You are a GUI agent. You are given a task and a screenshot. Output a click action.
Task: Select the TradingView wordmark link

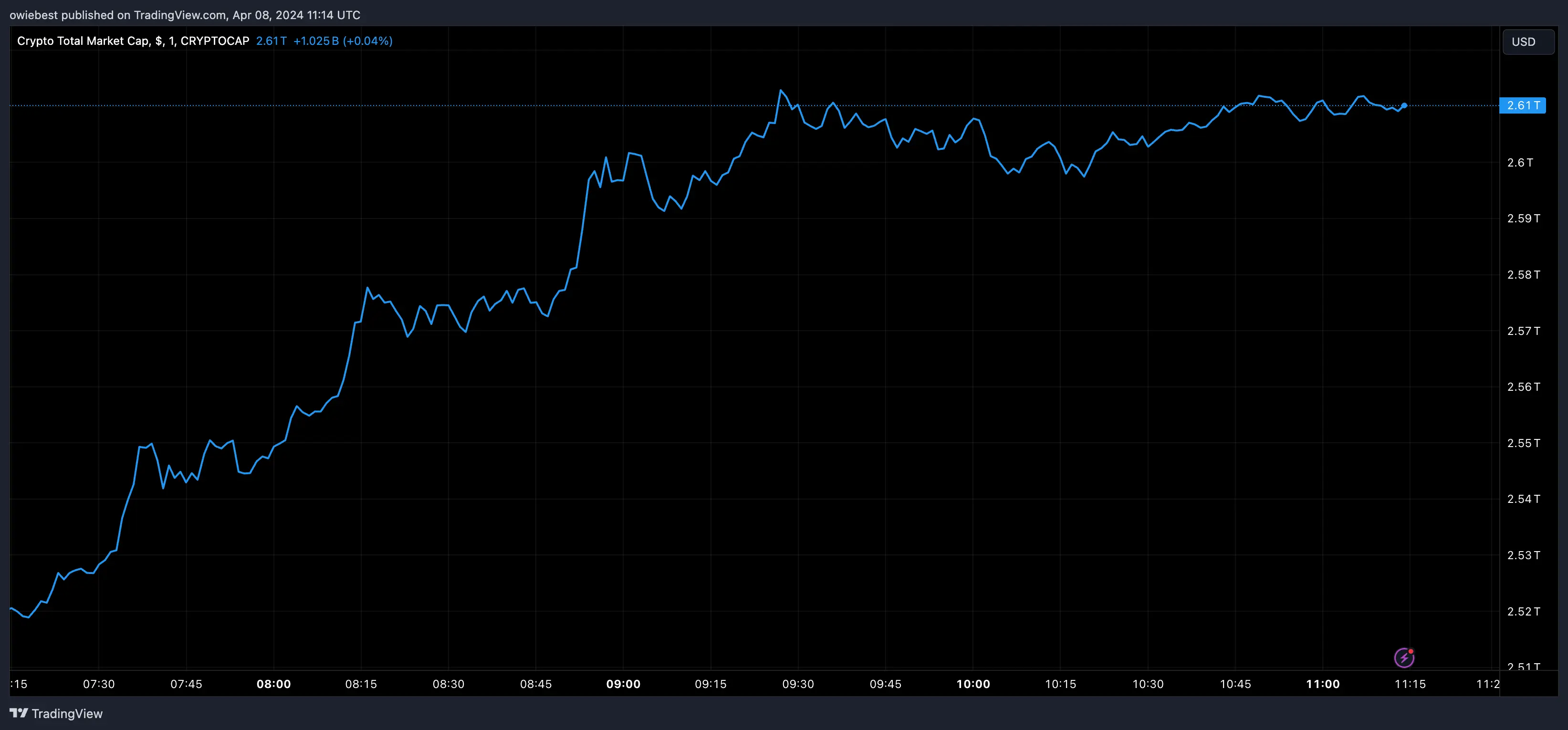pyautogui.click(x=69, y=713)
